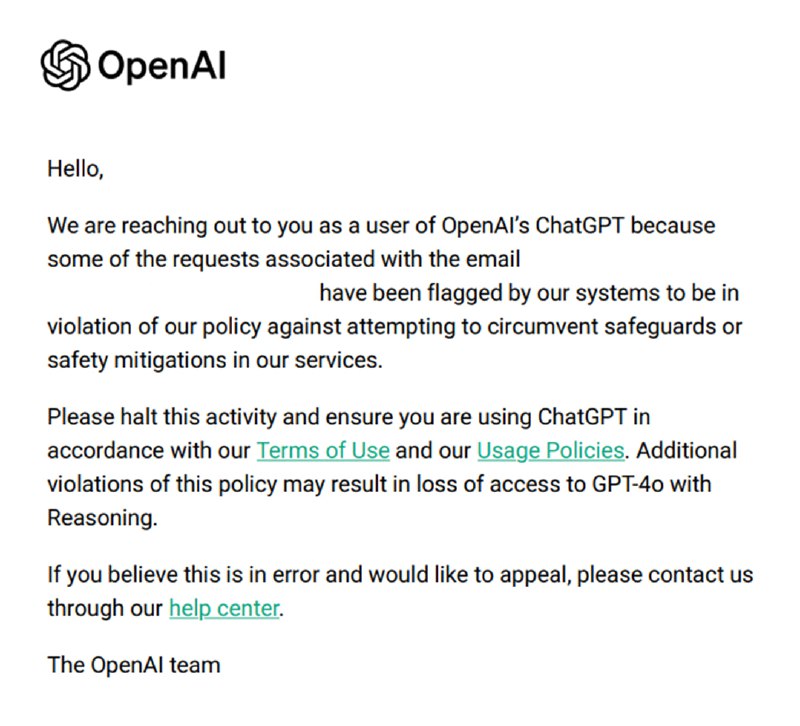The image size is (800, 726).
Task: Click the "safety mitigations in our services" line
Action: tap(215, 361)
